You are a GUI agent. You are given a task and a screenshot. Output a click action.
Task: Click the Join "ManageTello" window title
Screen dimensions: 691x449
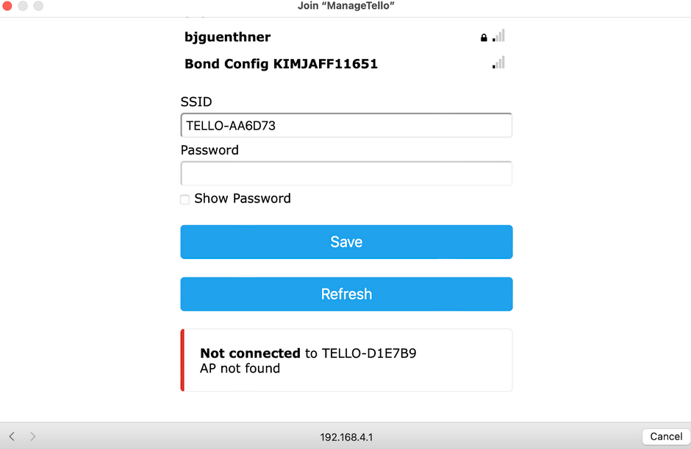pyautogui.click(x=346, y=6)
